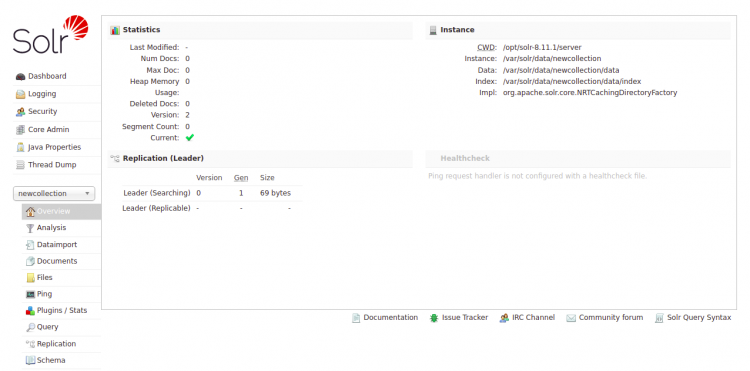Click the 69 bytes size value
This screenshot has height=371, width=750.
[276, 193]
